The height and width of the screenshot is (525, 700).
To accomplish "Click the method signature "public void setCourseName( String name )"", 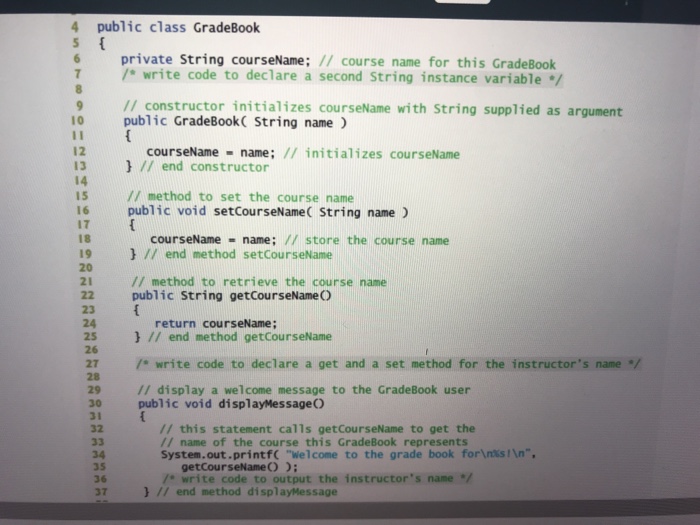I will [x=268, y=212].
